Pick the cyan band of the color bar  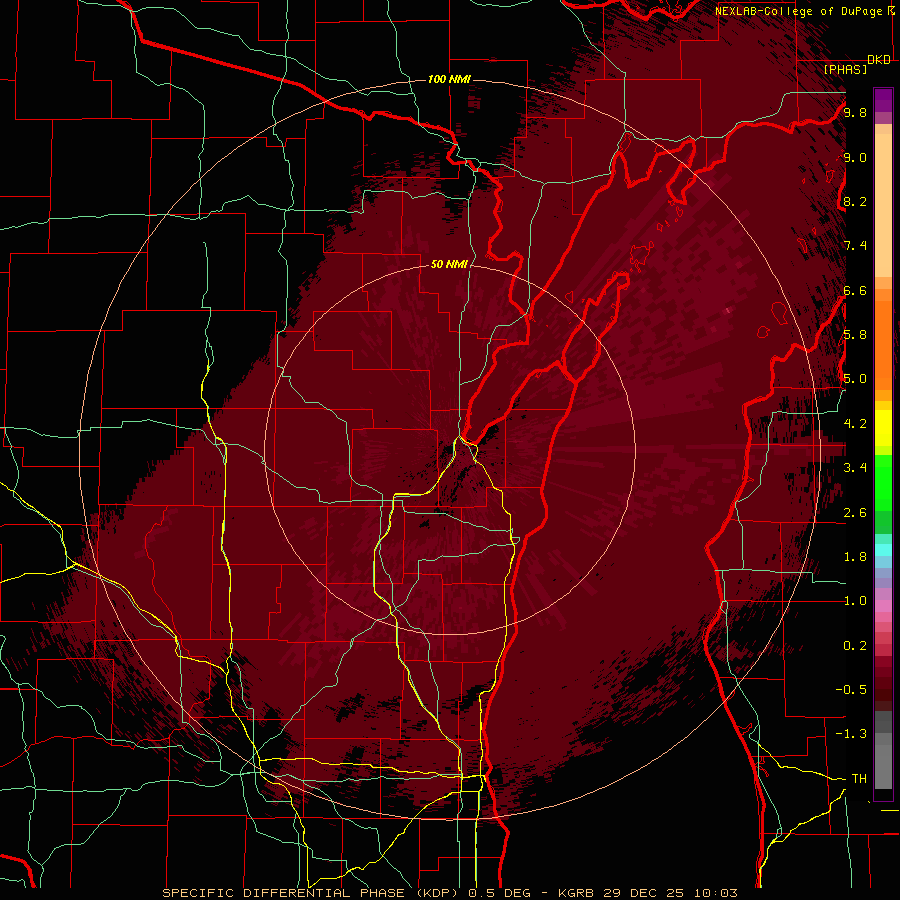[883, 550]
